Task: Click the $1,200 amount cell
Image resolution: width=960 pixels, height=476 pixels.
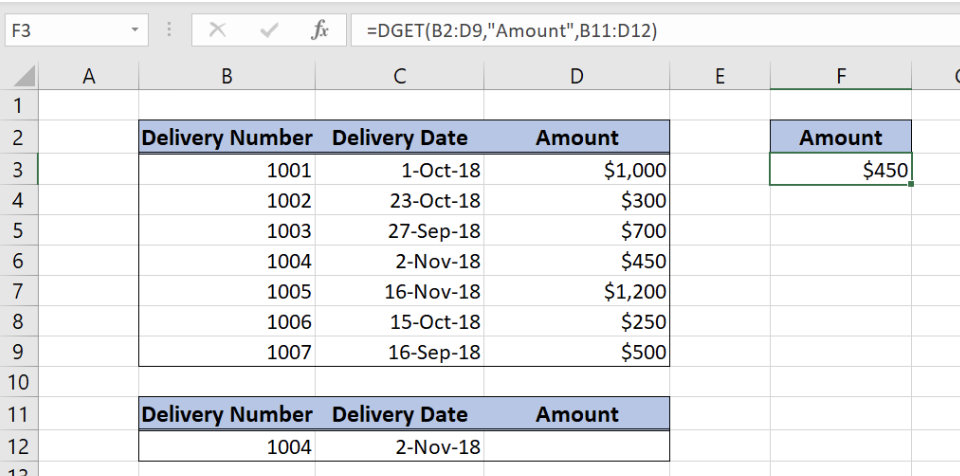Action: point(576,292)
